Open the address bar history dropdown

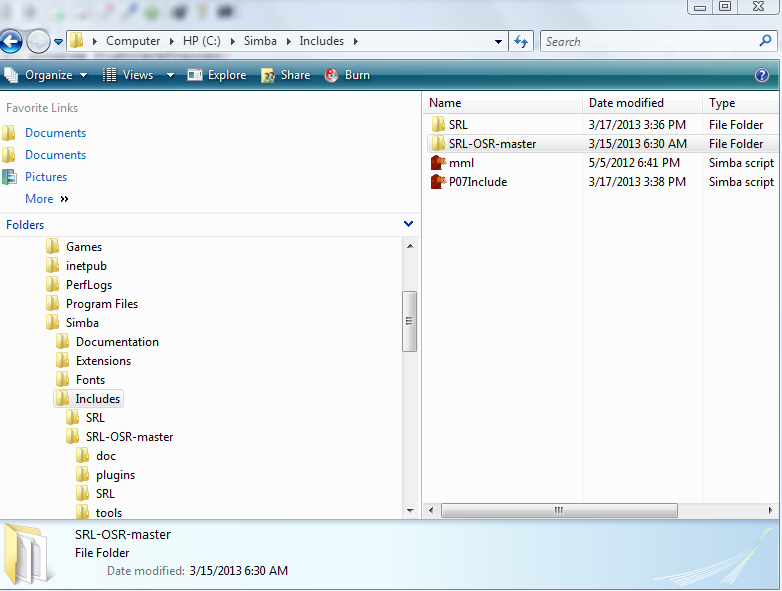tap(498, 42)
